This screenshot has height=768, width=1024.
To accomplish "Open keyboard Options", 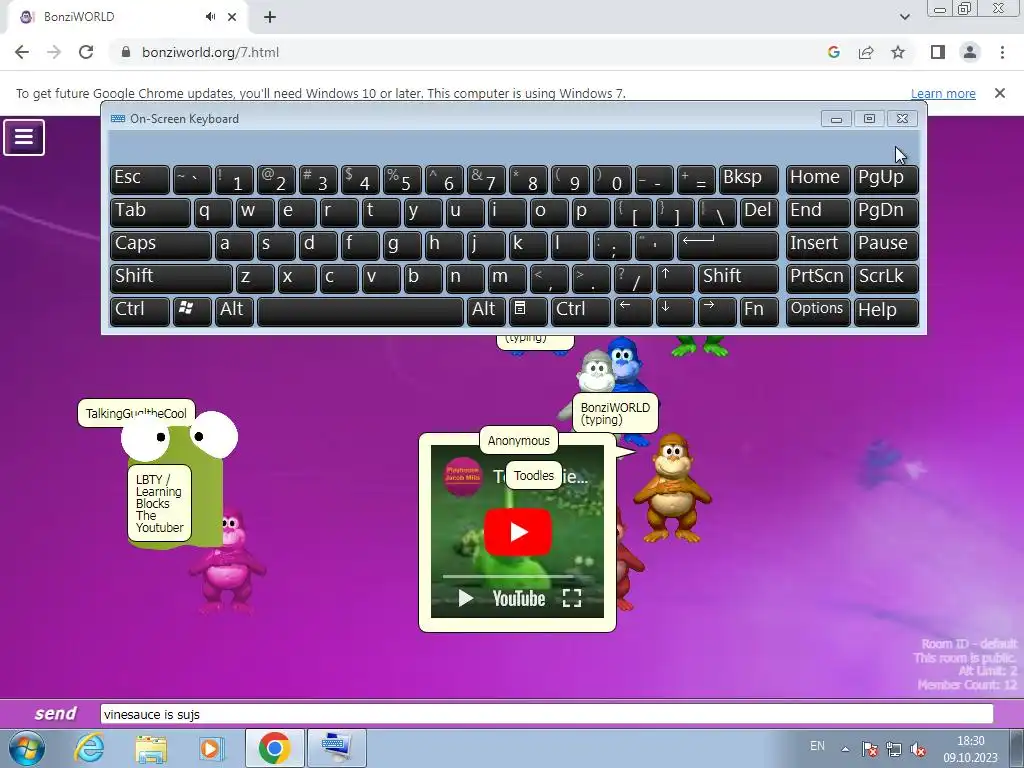I will [x=818, y=310].
